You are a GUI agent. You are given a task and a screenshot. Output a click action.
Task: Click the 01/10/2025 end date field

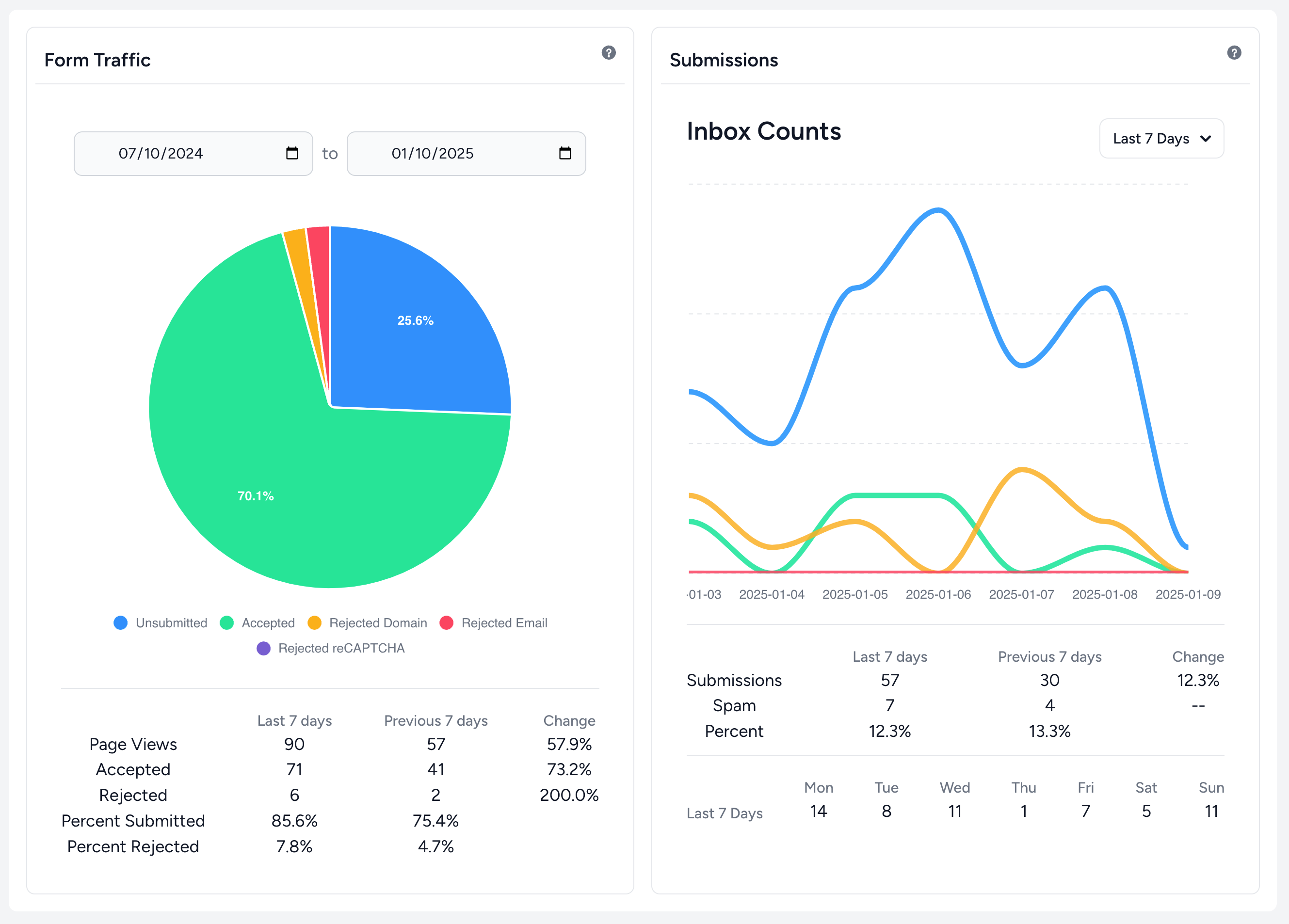click(433, 153)
